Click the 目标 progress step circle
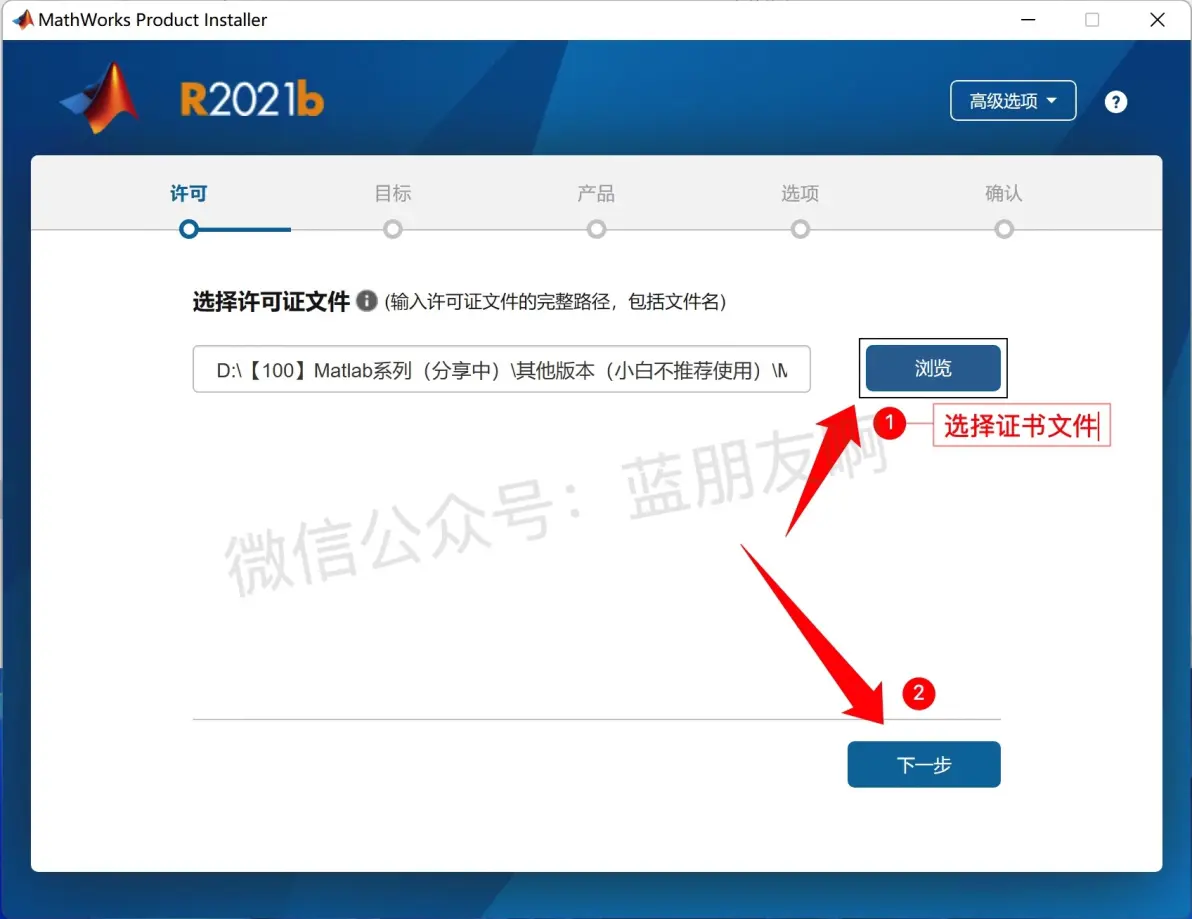Screen dimensions: 1192x919 click(x=392, y=229)
